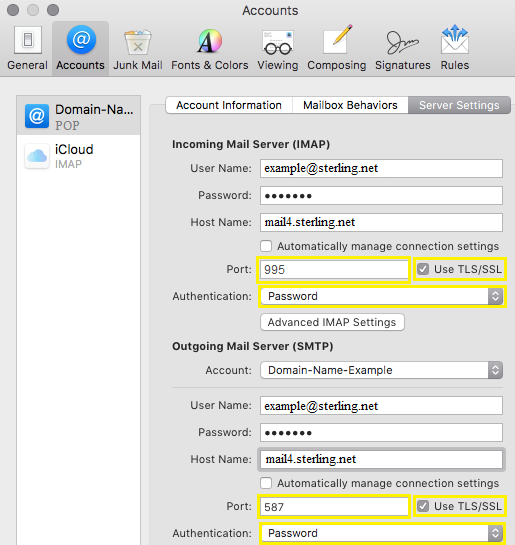Toggle outgoing Automatically manage connection settings

pos(266,483)
